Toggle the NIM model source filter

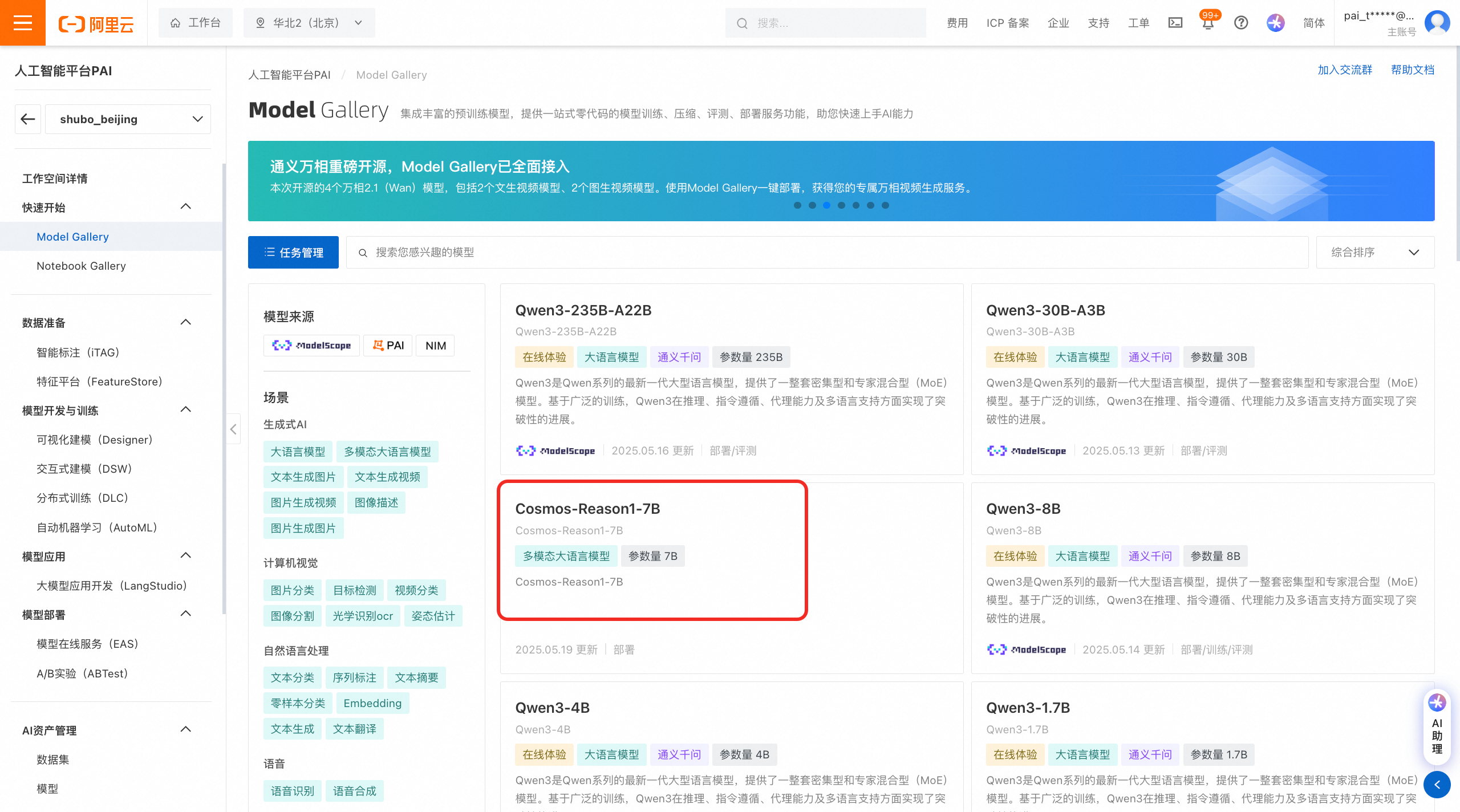(x=435, y=345)
